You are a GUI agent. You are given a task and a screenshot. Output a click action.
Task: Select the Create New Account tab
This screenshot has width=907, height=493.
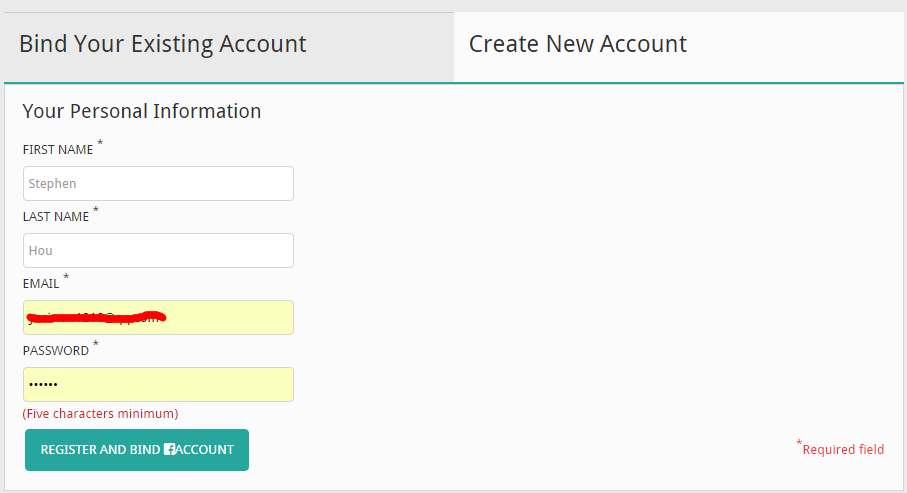tap(679, 47)
